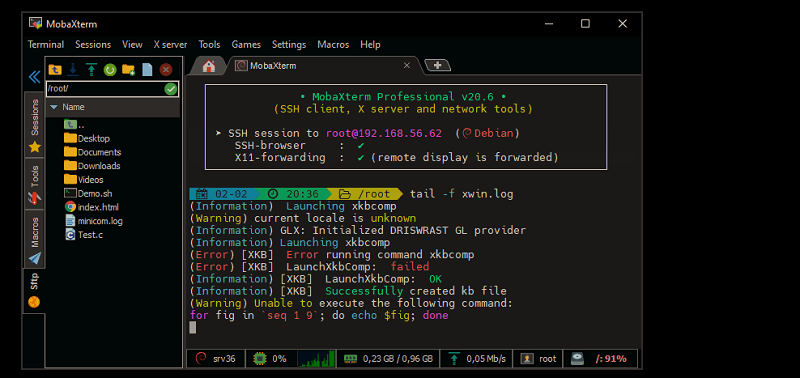This screenshot has width=800, height=378.
Task: Open the Sessions menu
Action: [x=93, y=44]
